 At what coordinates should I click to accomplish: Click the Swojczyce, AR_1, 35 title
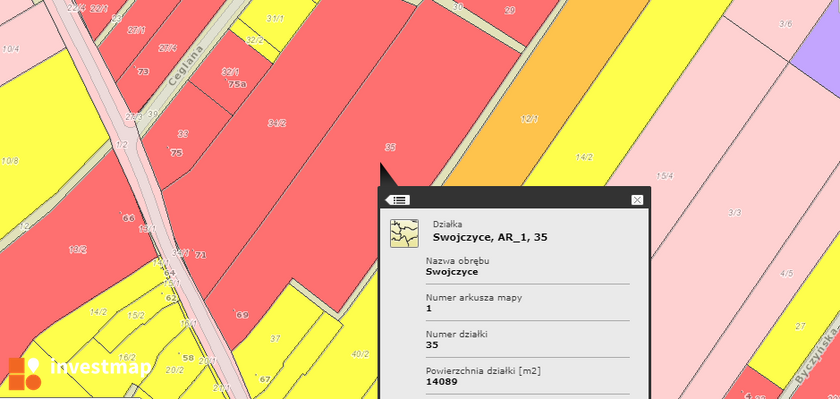[x=490, y=237]
